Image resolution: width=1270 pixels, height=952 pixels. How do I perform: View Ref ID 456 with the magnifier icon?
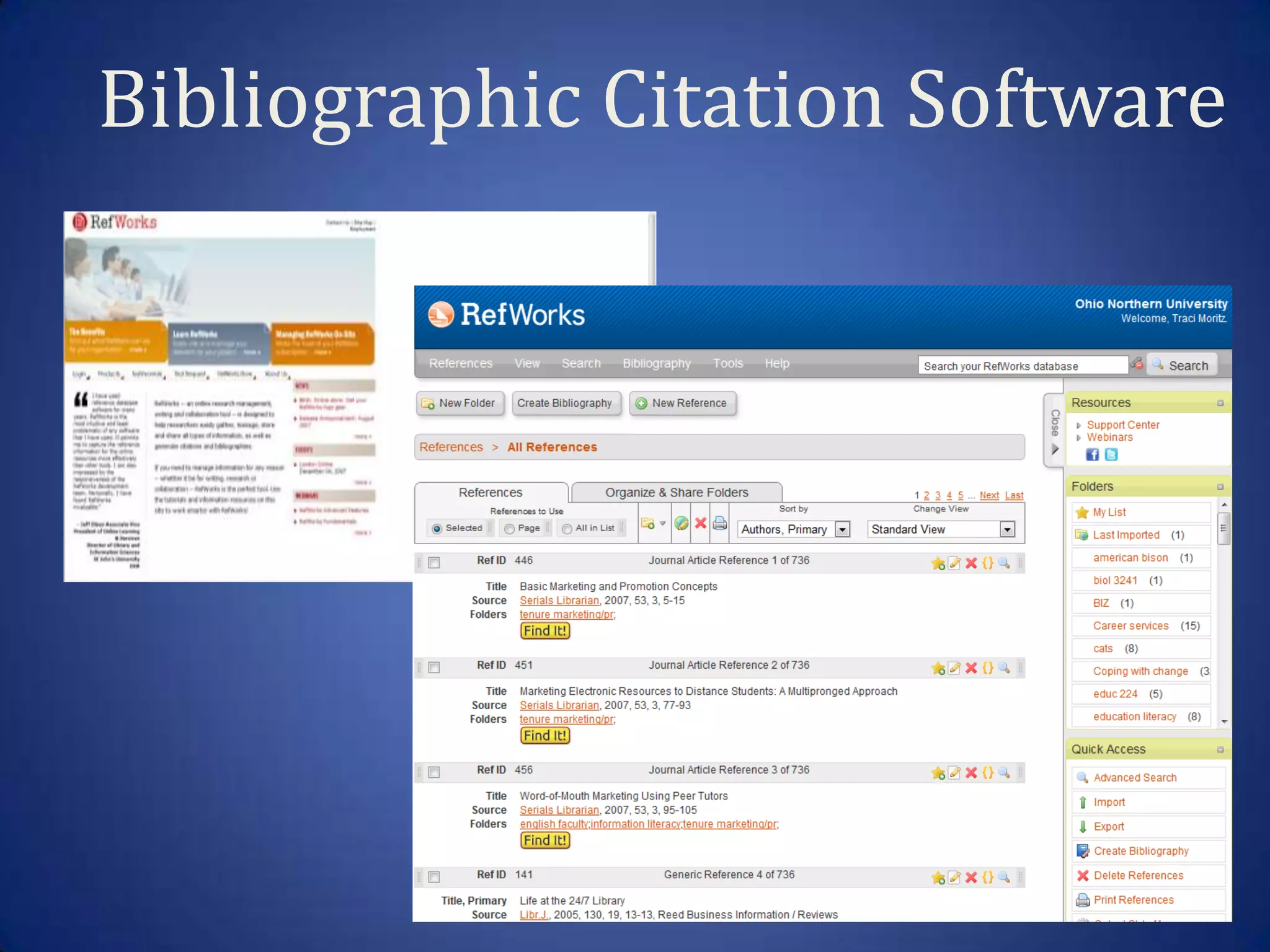1004,773
